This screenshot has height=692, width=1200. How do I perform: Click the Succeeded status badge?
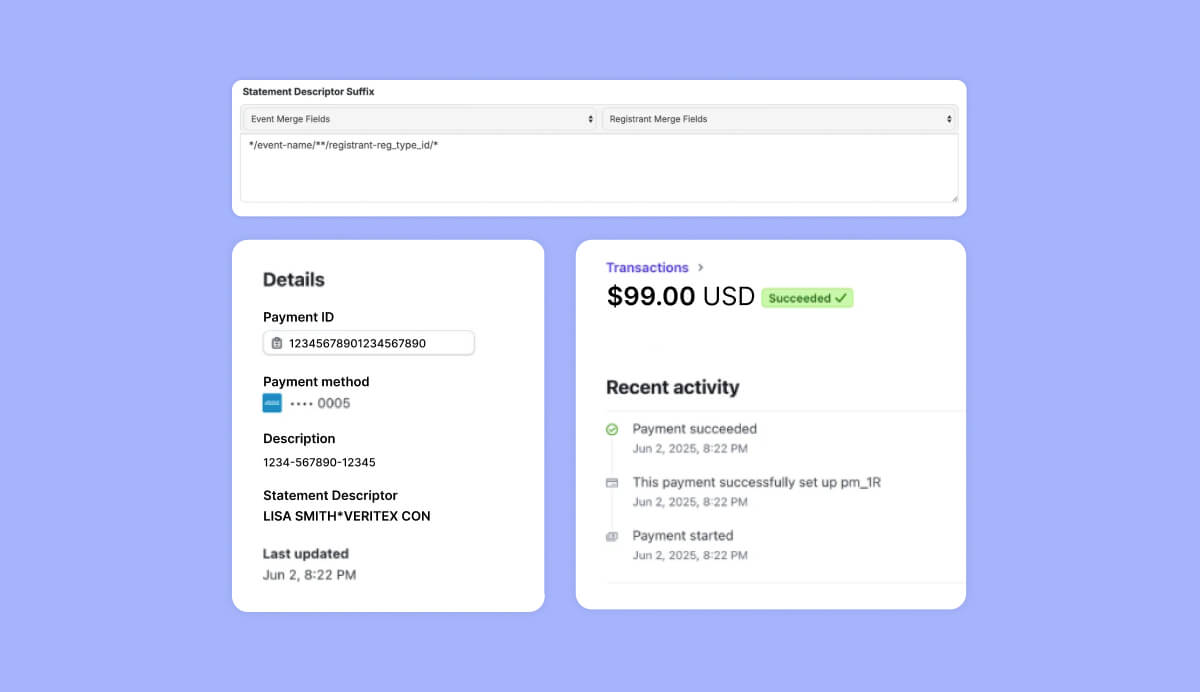(807, 298)
